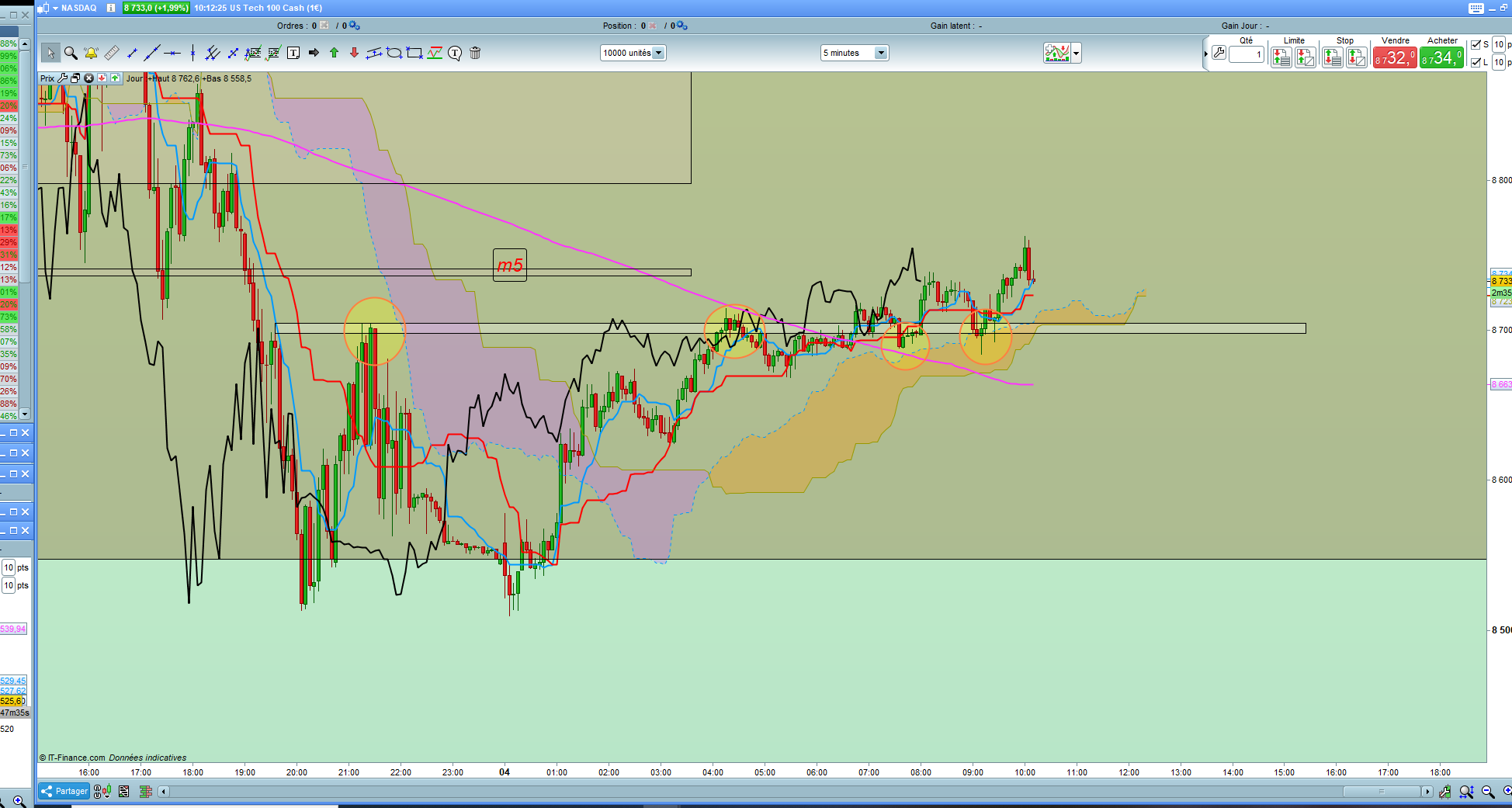Click the green order book icon in bottom bar
This screenshot has height=808, width=1512.
pos(145,792)
